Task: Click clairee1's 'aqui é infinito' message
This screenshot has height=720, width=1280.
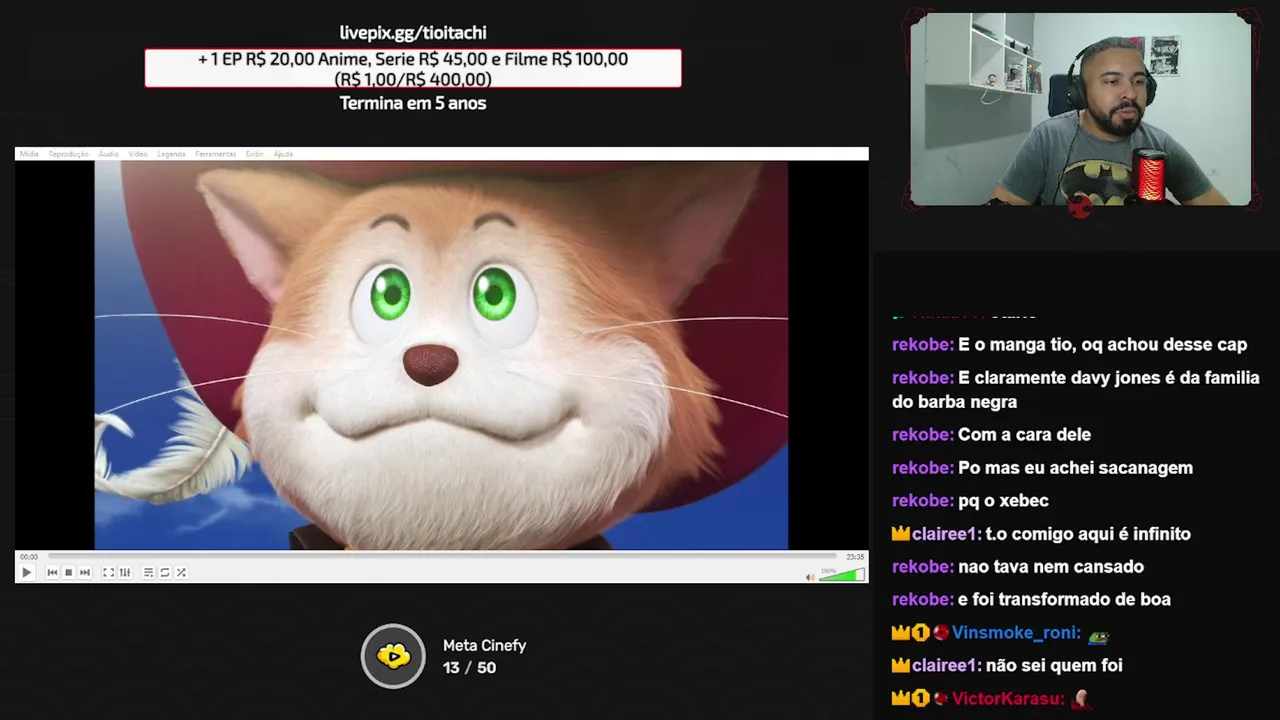Action: (x=1041, y=534)
